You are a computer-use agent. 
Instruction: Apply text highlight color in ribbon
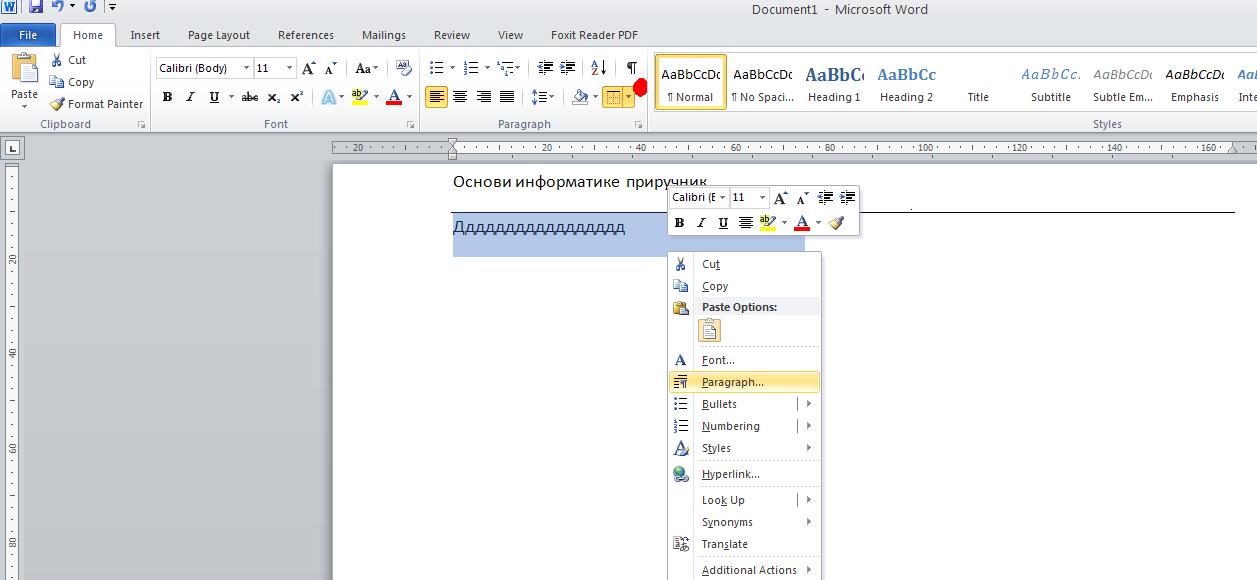[359, 97]
